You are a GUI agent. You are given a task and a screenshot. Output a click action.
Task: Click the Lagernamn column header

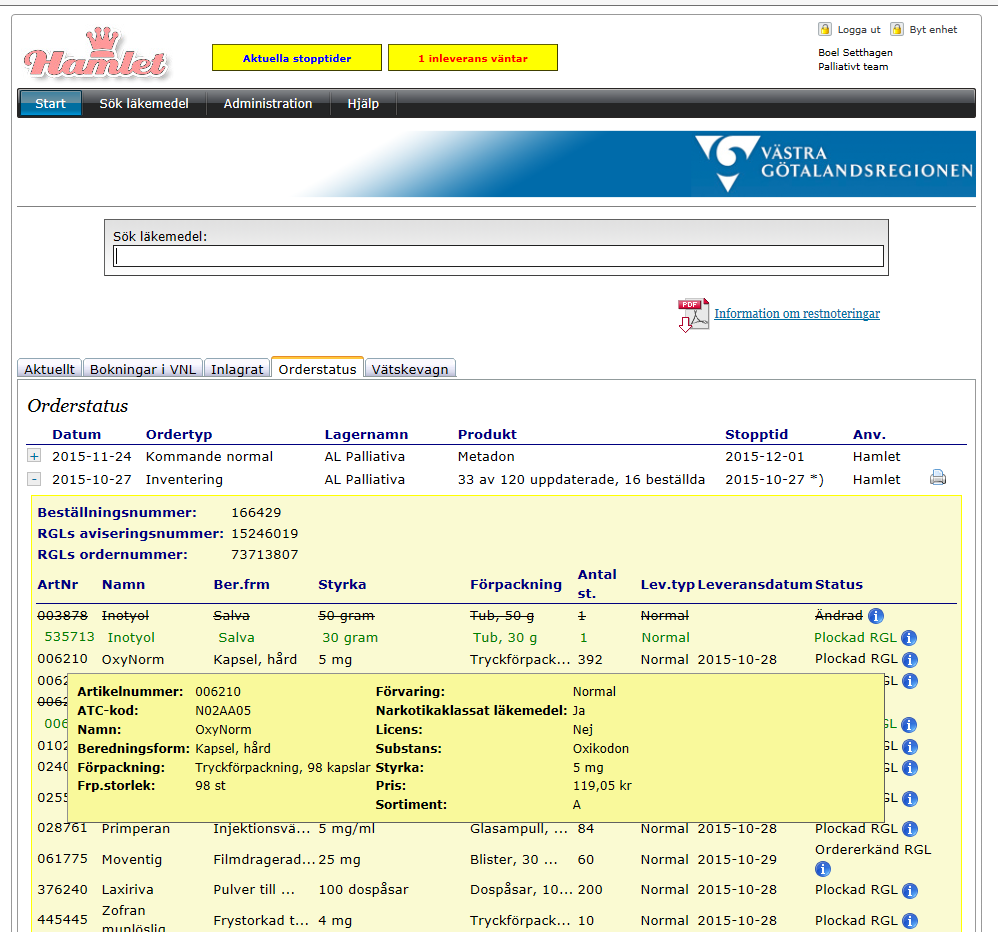click(366, 434)
